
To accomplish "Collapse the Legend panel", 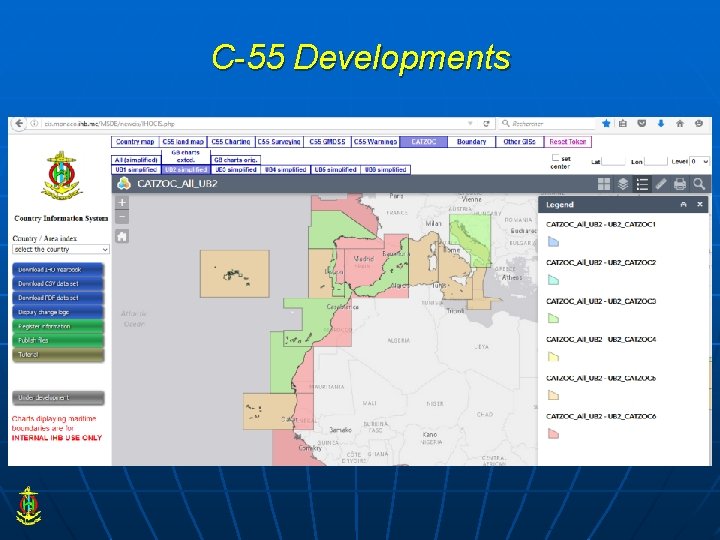I will pyautogui.click(x=683, y=205).
